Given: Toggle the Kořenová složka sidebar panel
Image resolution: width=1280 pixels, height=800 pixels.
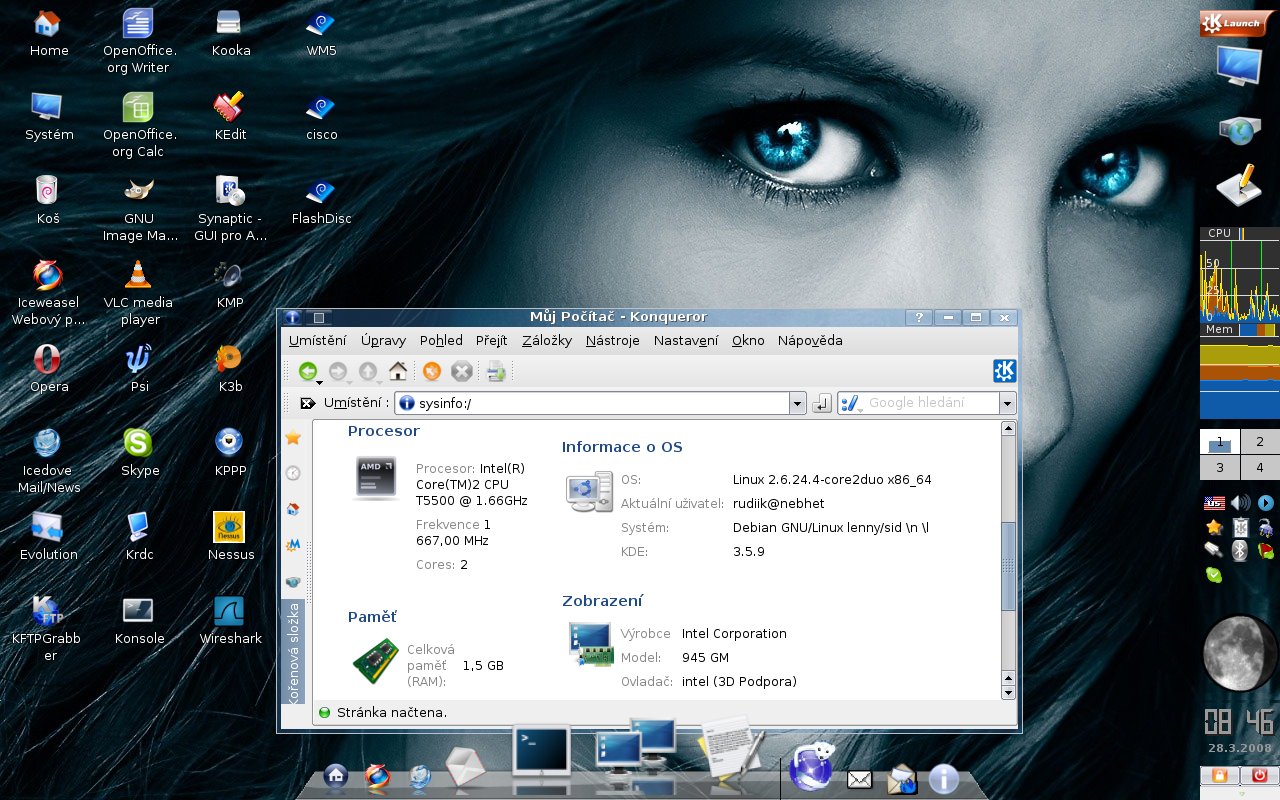Looking at the screenshot, I should (x=293, y=652).
